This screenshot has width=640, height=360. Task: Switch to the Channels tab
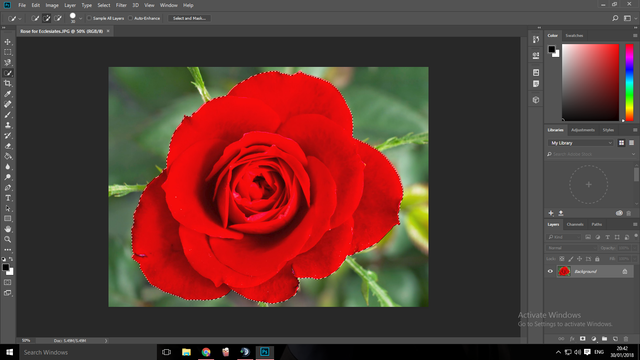tap(575, 224)
